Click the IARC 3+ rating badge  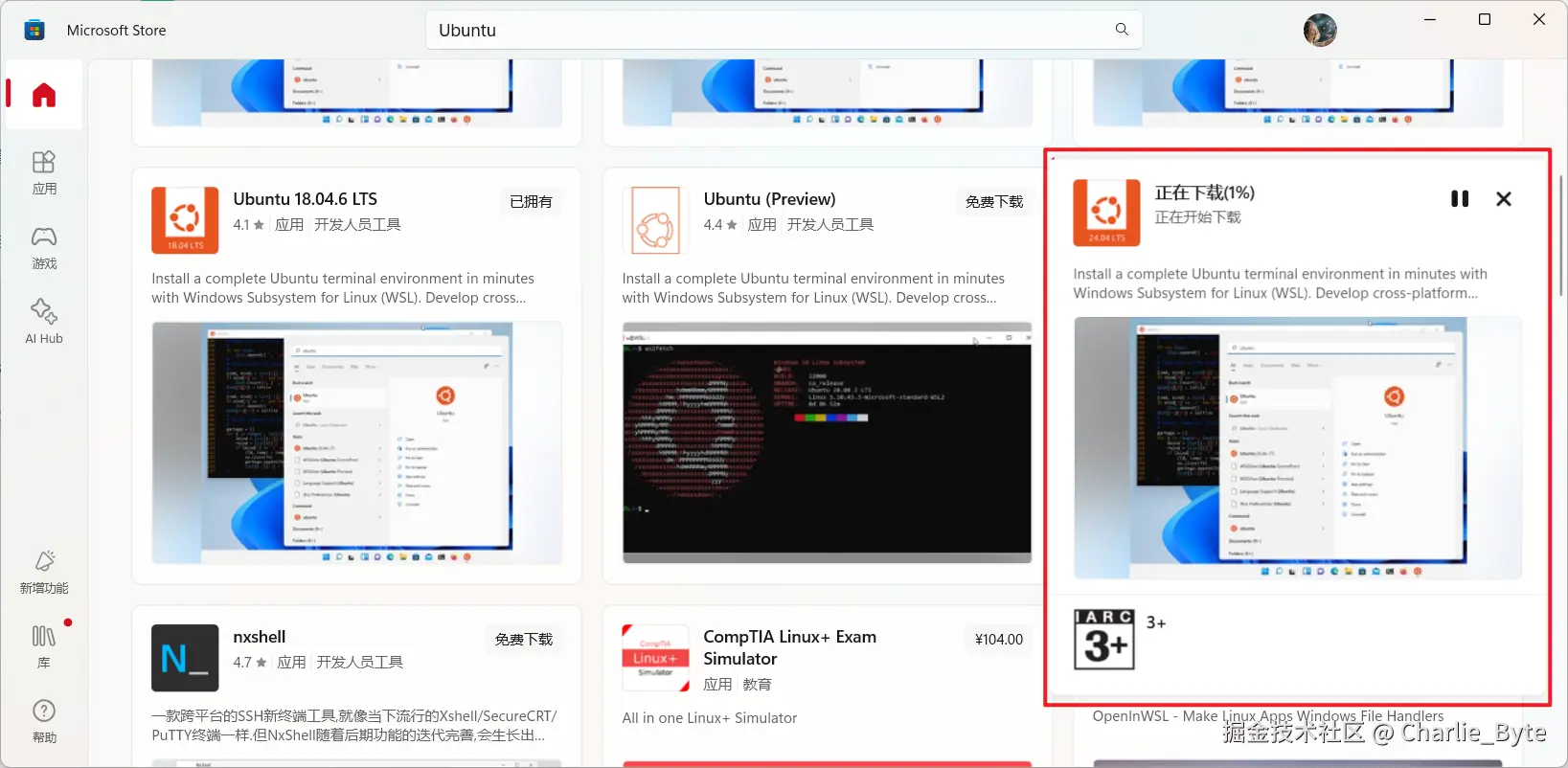1104,640
